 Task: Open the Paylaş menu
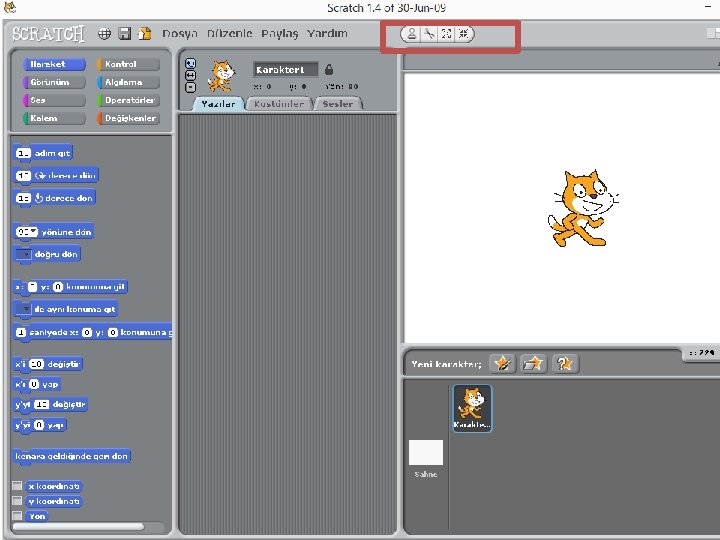pos(280,34)
